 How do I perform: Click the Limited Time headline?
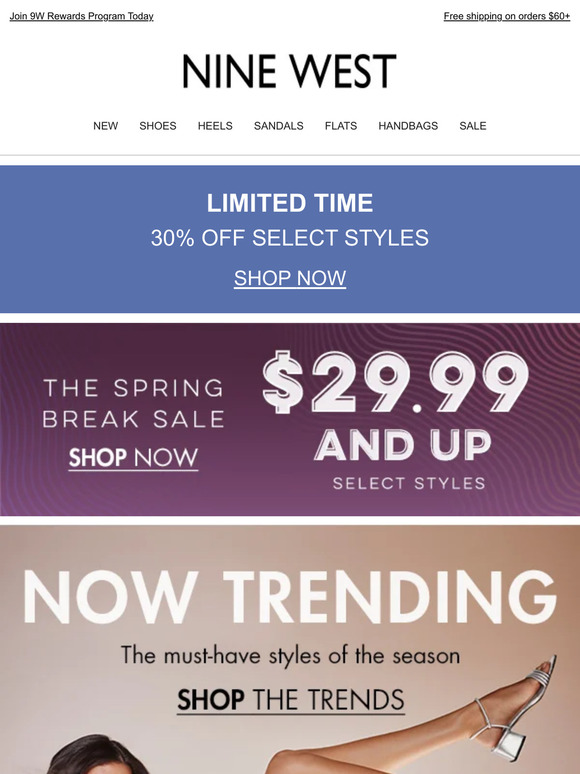[290, 203]
